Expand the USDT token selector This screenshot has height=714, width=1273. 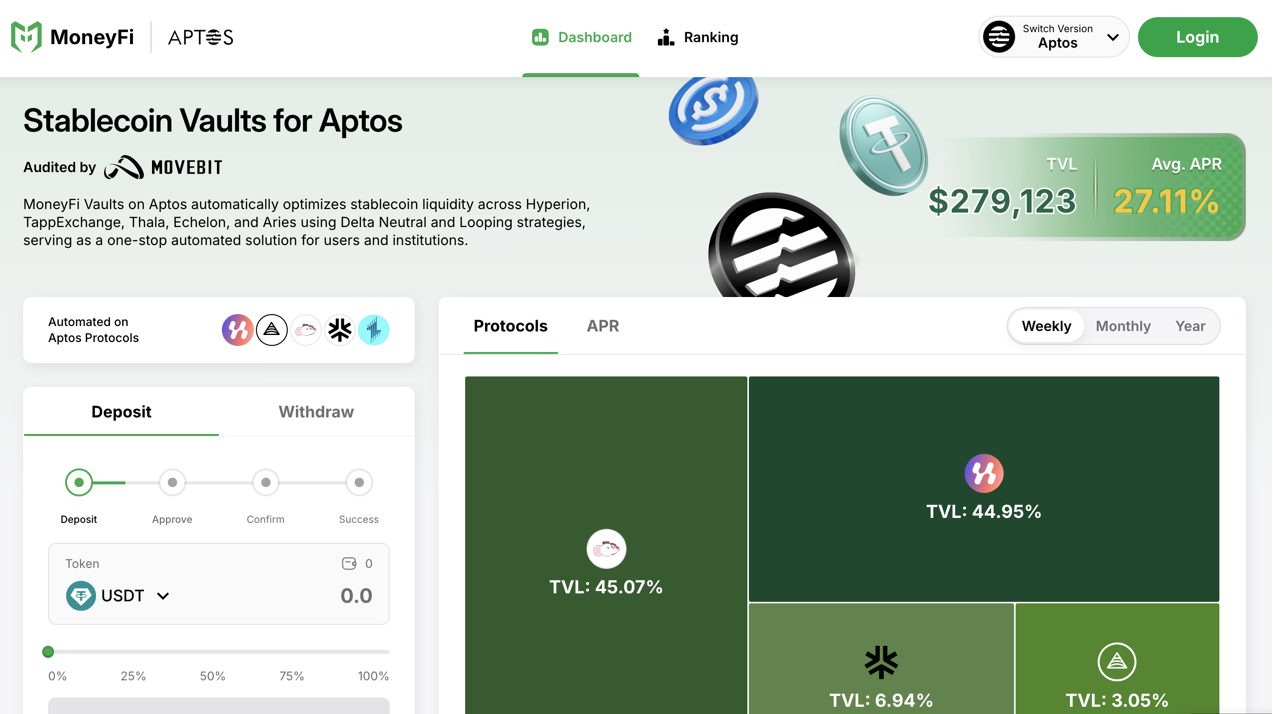[118, 596]
